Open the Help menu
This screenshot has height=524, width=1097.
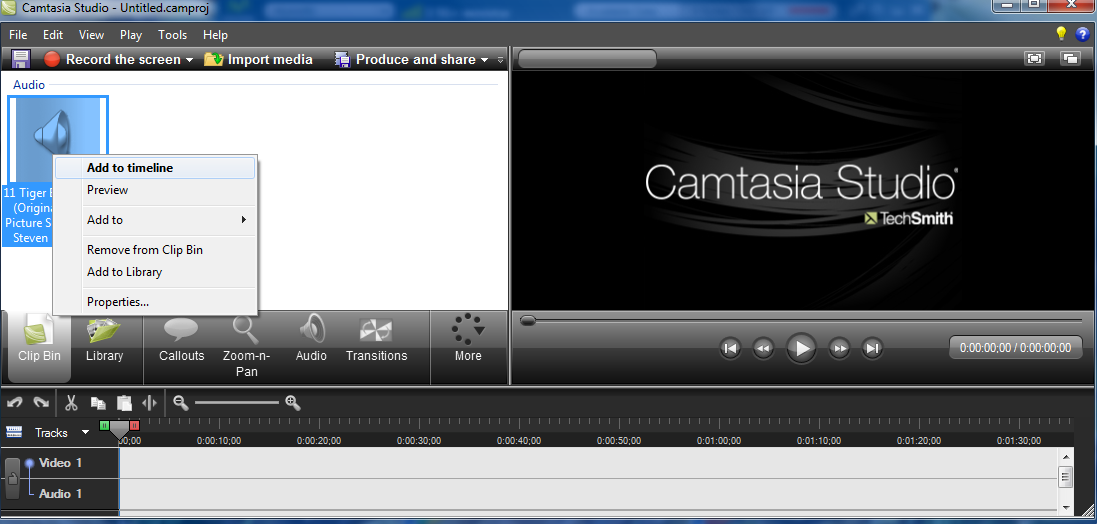coord(215,34)
